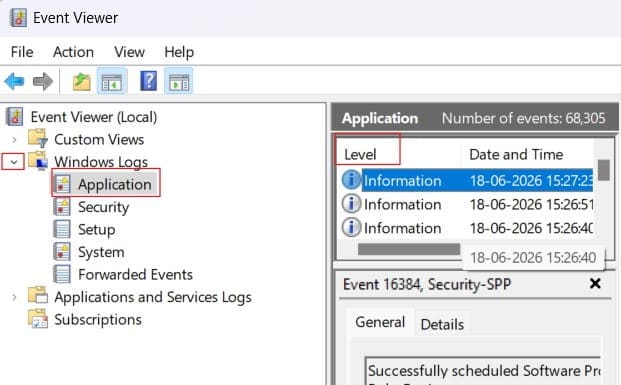Select the Security log tree item
This screenshot has height=385, width=621.
104,207
